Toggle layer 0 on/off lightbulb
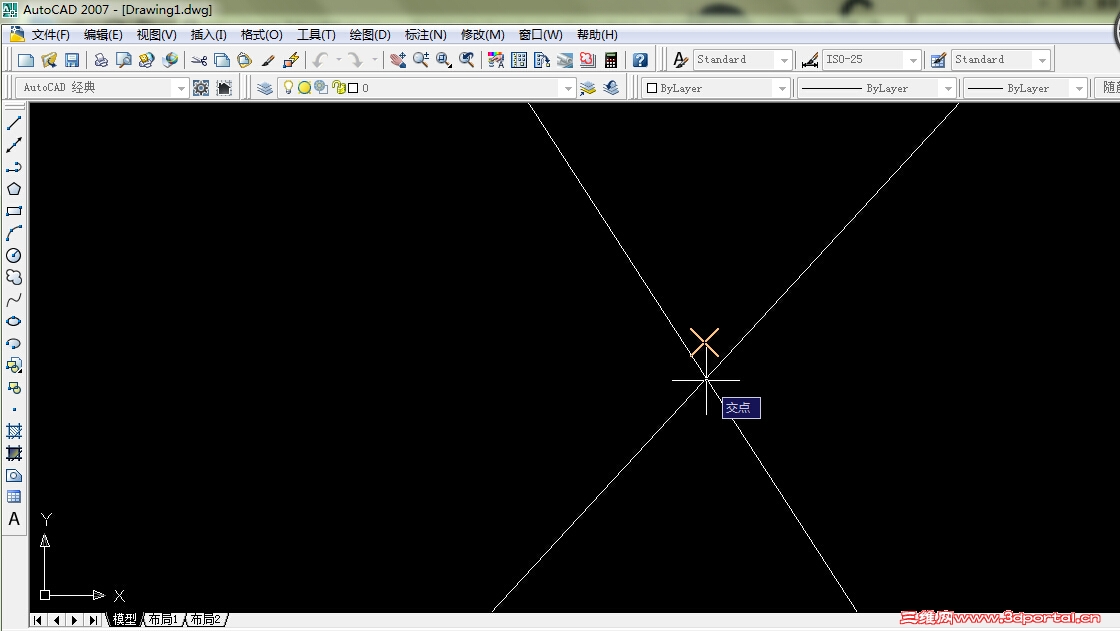The height and width of the screenshot is (631, 1120). point(288,87)
